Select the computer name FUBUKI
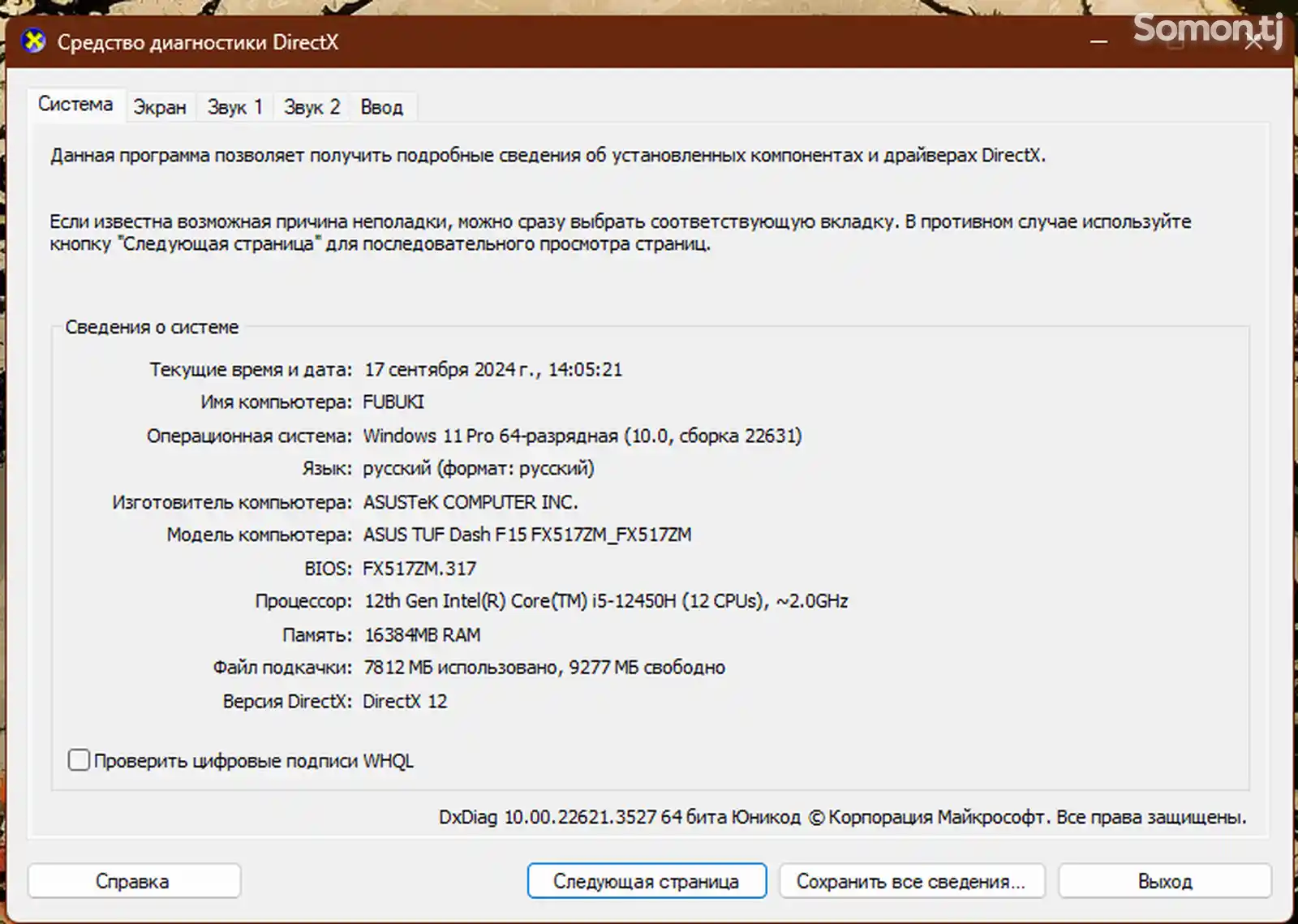The image size is (1298, 924). (393, 402)
